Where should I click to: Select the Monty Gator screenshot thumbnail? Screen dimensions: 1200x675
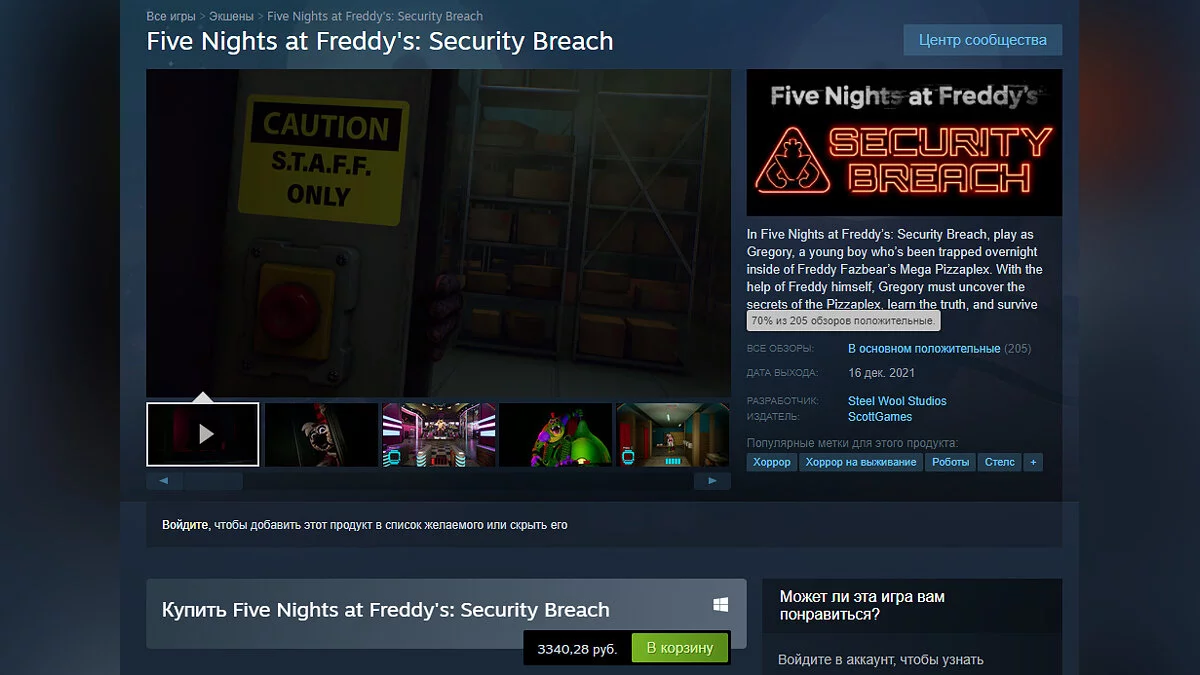tap(556, 434)
